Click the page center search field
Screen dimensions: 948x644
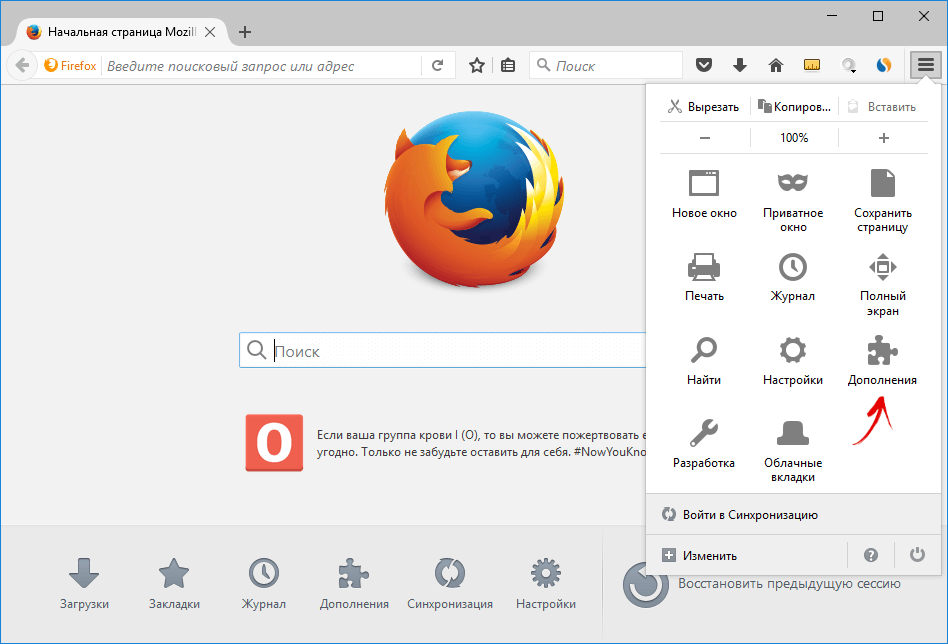click(443, 350)
